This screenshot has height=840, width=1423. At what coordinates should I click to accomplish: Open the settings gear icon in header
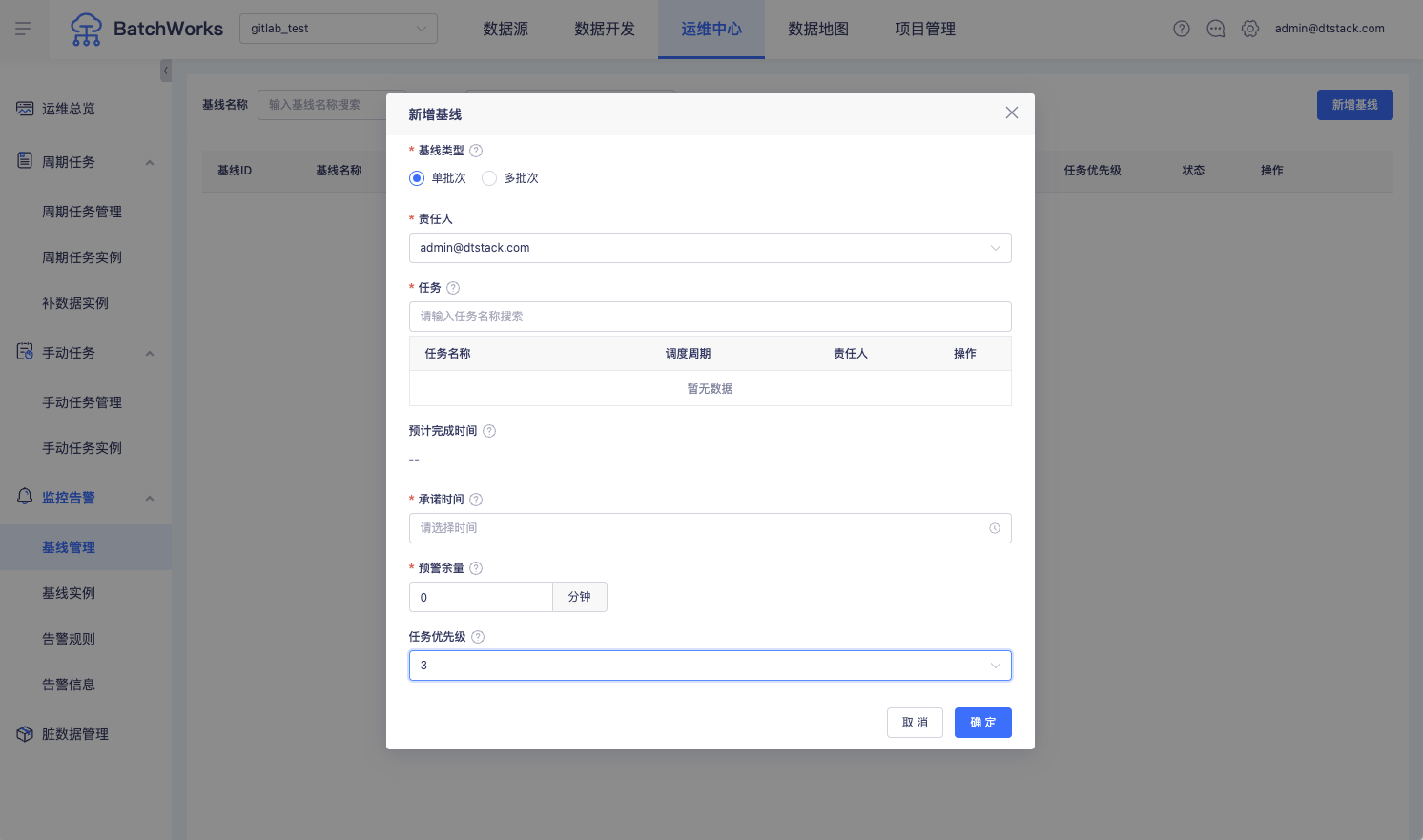1250,29
